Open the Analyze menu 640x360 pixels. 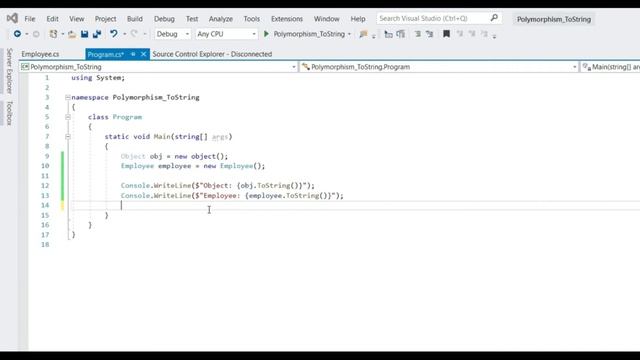pos(220,19)
